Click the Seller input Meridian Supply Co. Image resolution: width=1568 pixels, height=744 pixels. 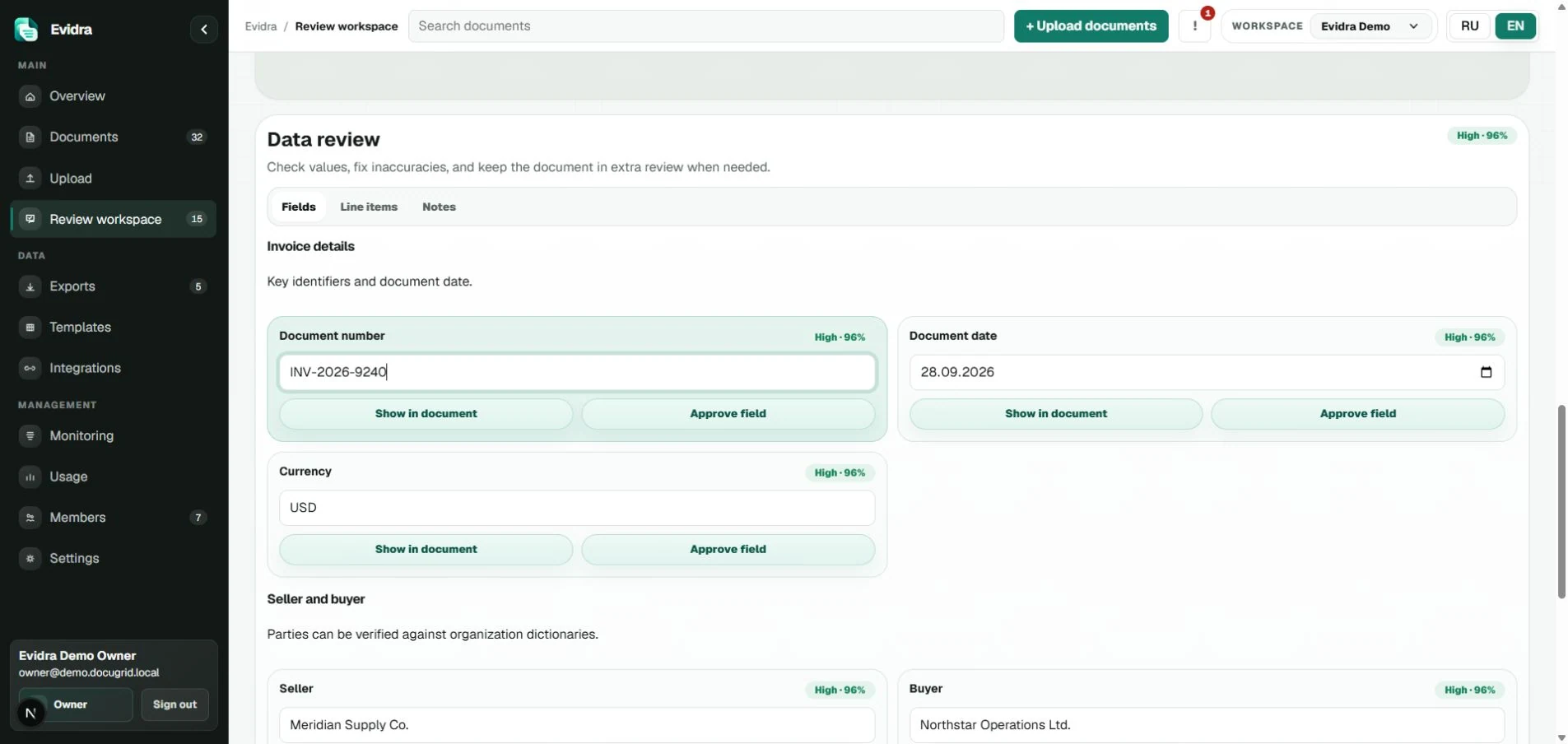tap(577, 725)
